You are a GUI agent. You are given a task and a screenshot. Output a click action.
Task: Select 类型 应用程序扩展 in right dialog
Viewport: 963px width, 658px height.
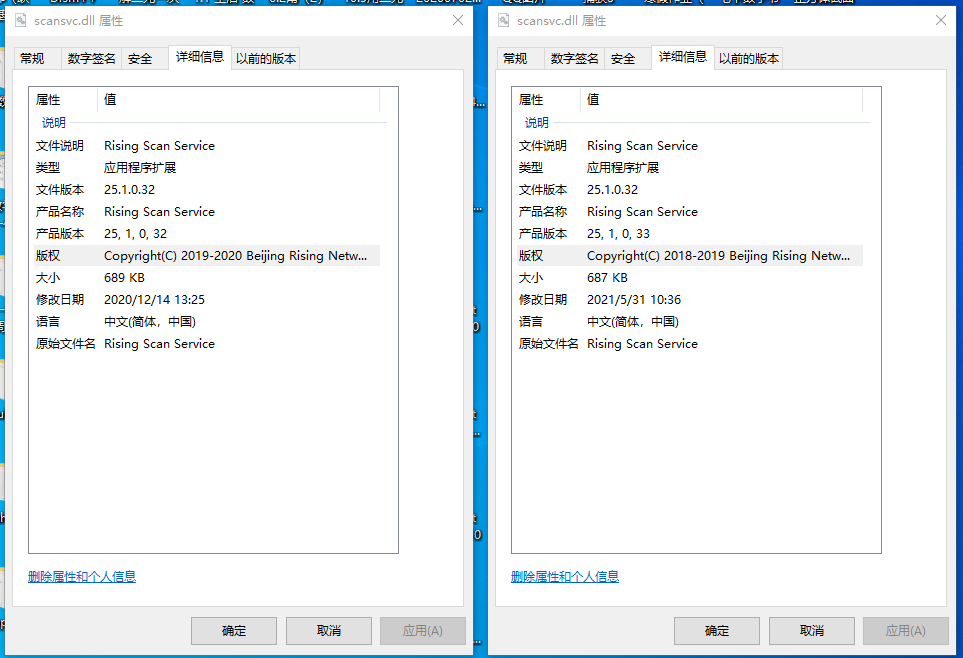pyautogui.click(x=690, y=168)
